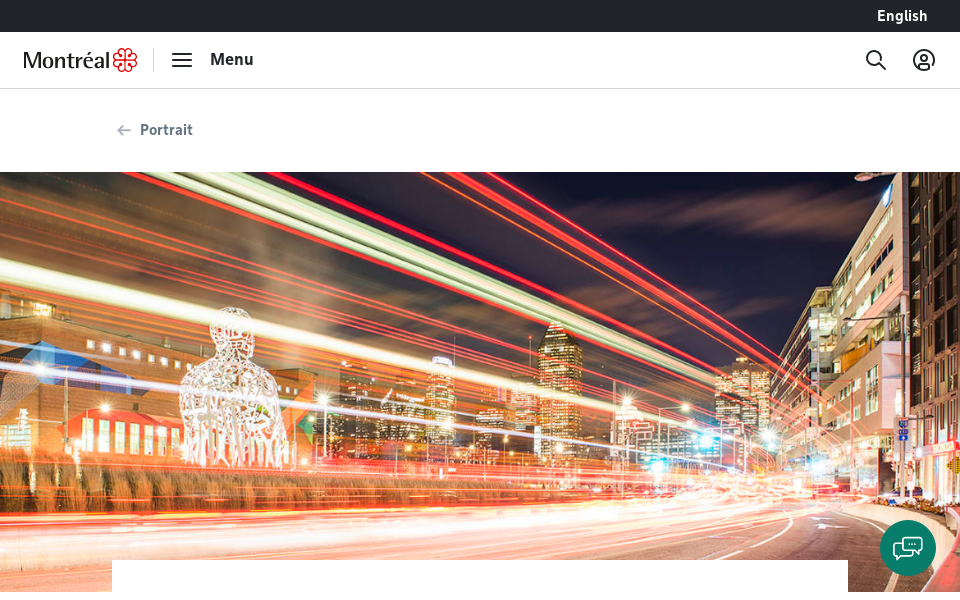960x600 pixels.
Task: Go back to the Portrait page
Action: click(x=166, y=130)
